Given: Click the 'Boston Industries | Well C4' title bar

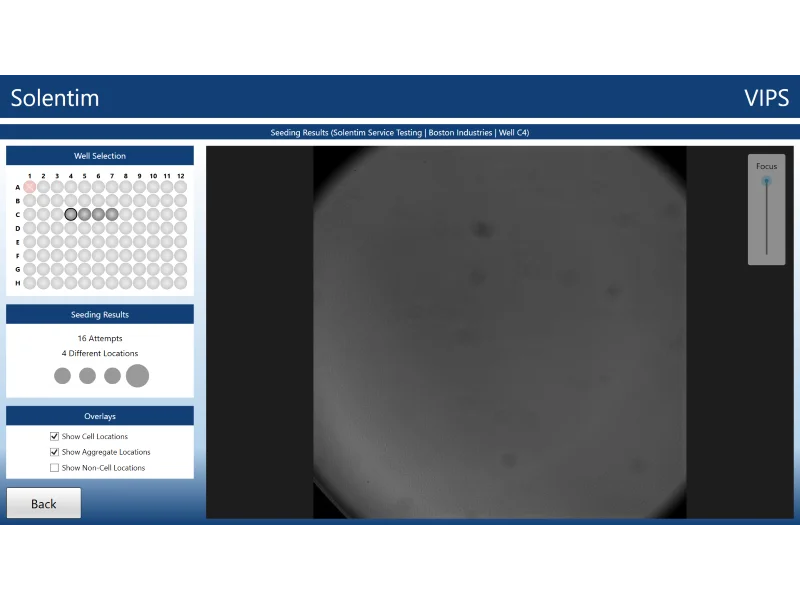Looking at the screenshot, I should [400, 133].
